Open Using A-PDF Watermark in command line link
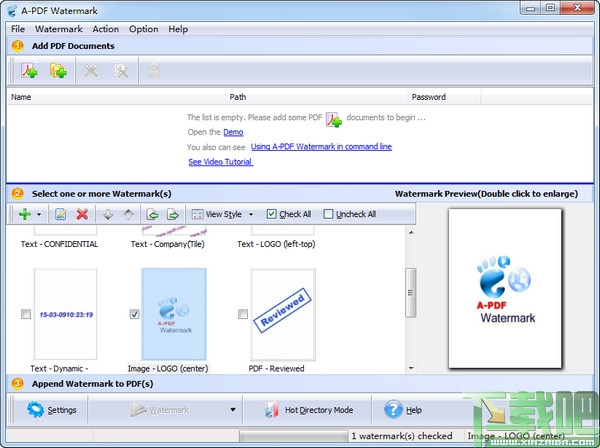 (321, 147)
